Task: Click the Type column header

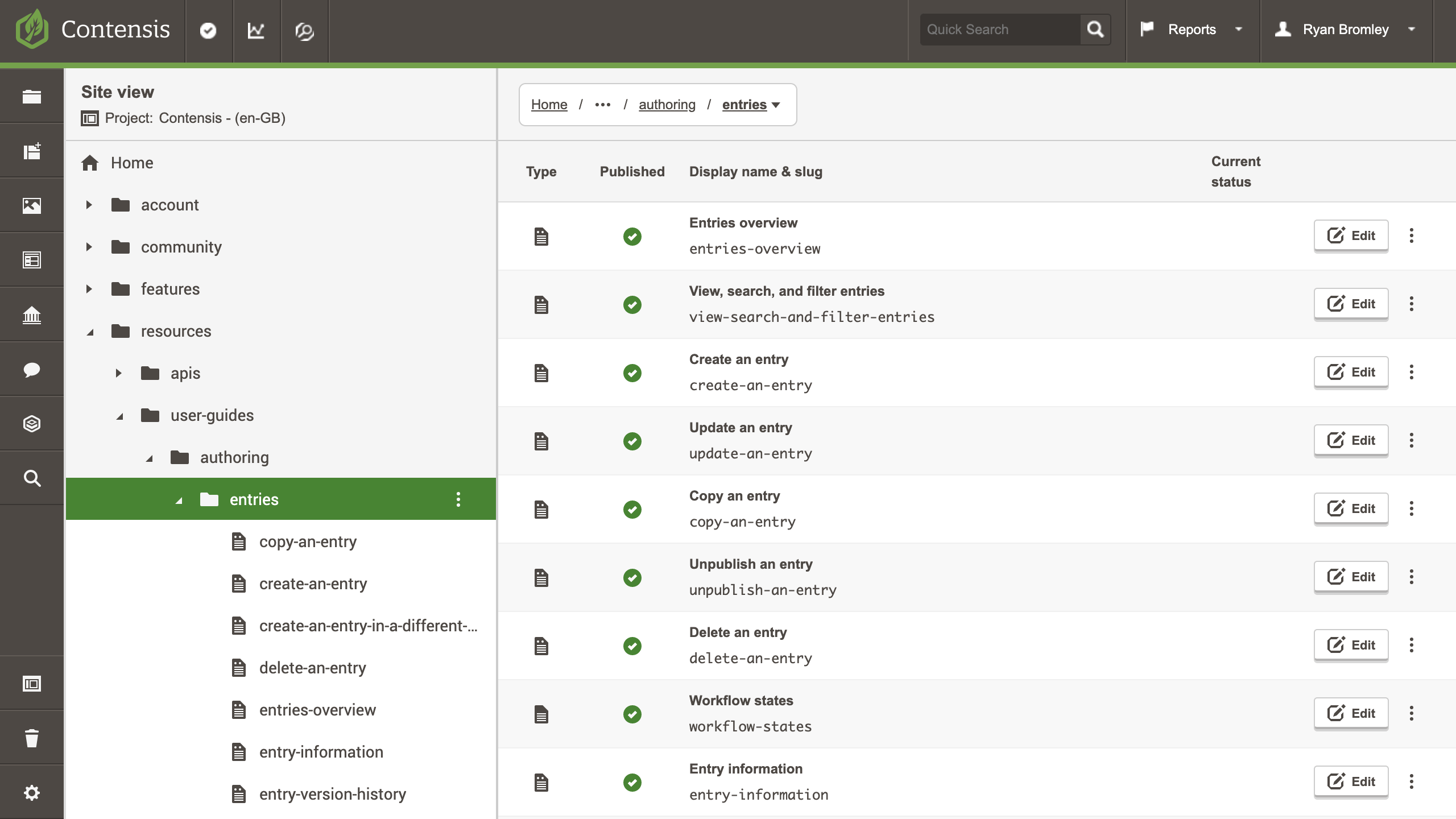Action: point(541,172)
